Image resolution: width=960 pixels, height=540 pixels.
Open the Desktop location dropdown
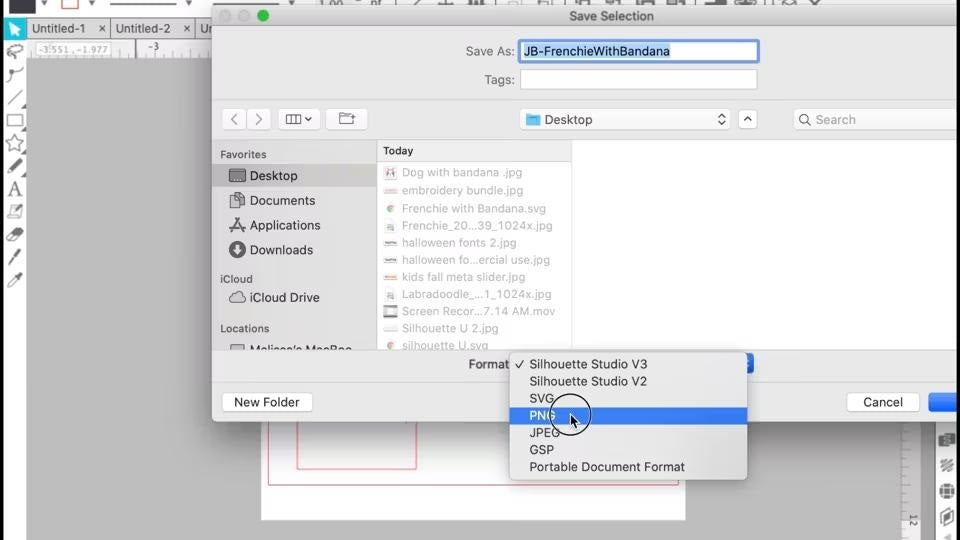coord(624,119)
